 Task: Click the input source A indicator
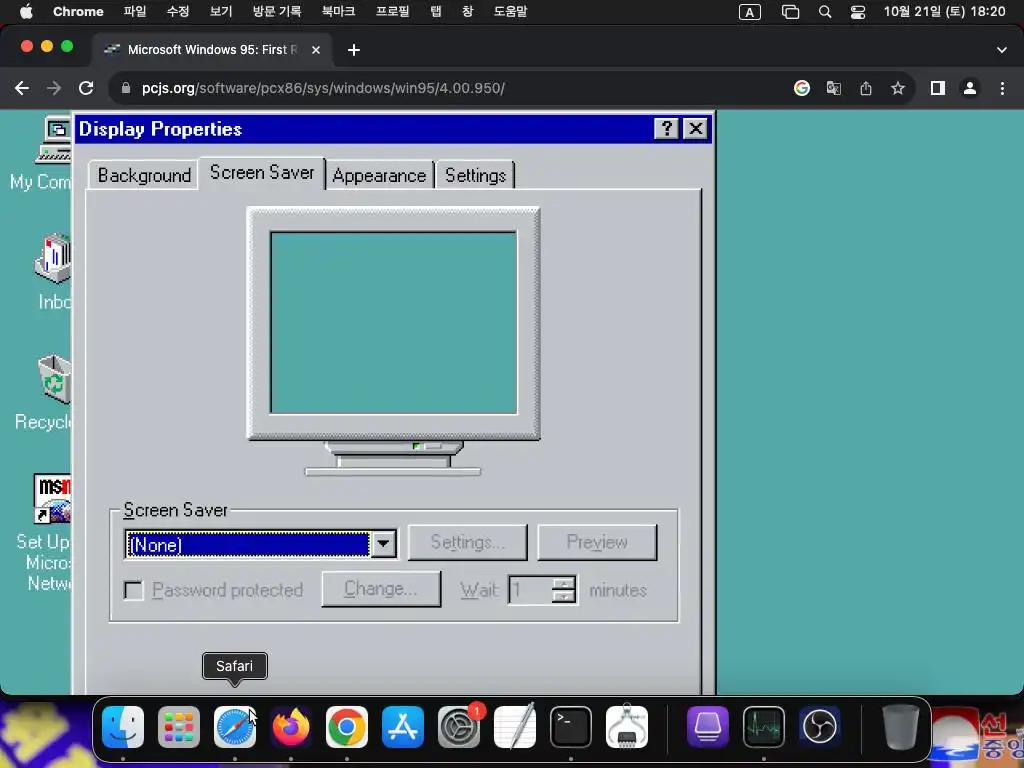(x=750, y=12)
